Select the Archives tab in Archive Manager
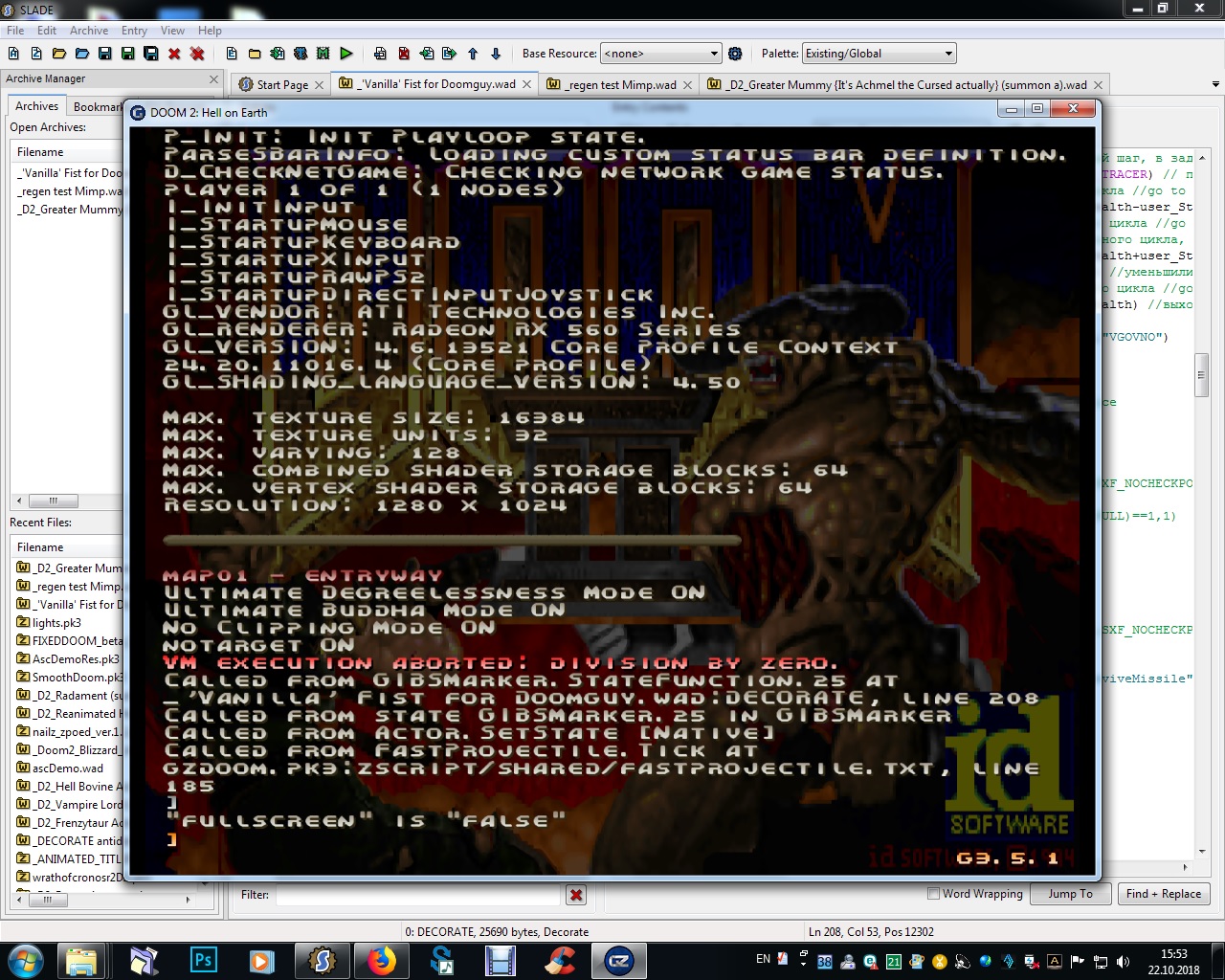Viewport: 1225px width, 980px height. point(36,106)
